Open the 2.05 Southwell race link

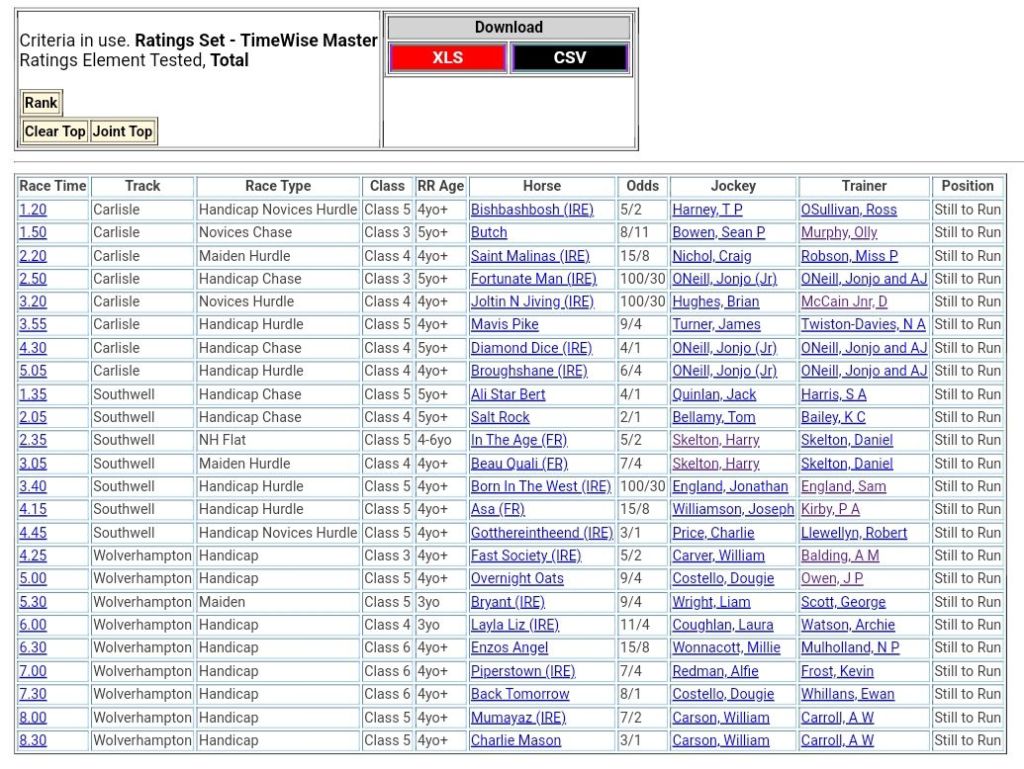[33, 417]
